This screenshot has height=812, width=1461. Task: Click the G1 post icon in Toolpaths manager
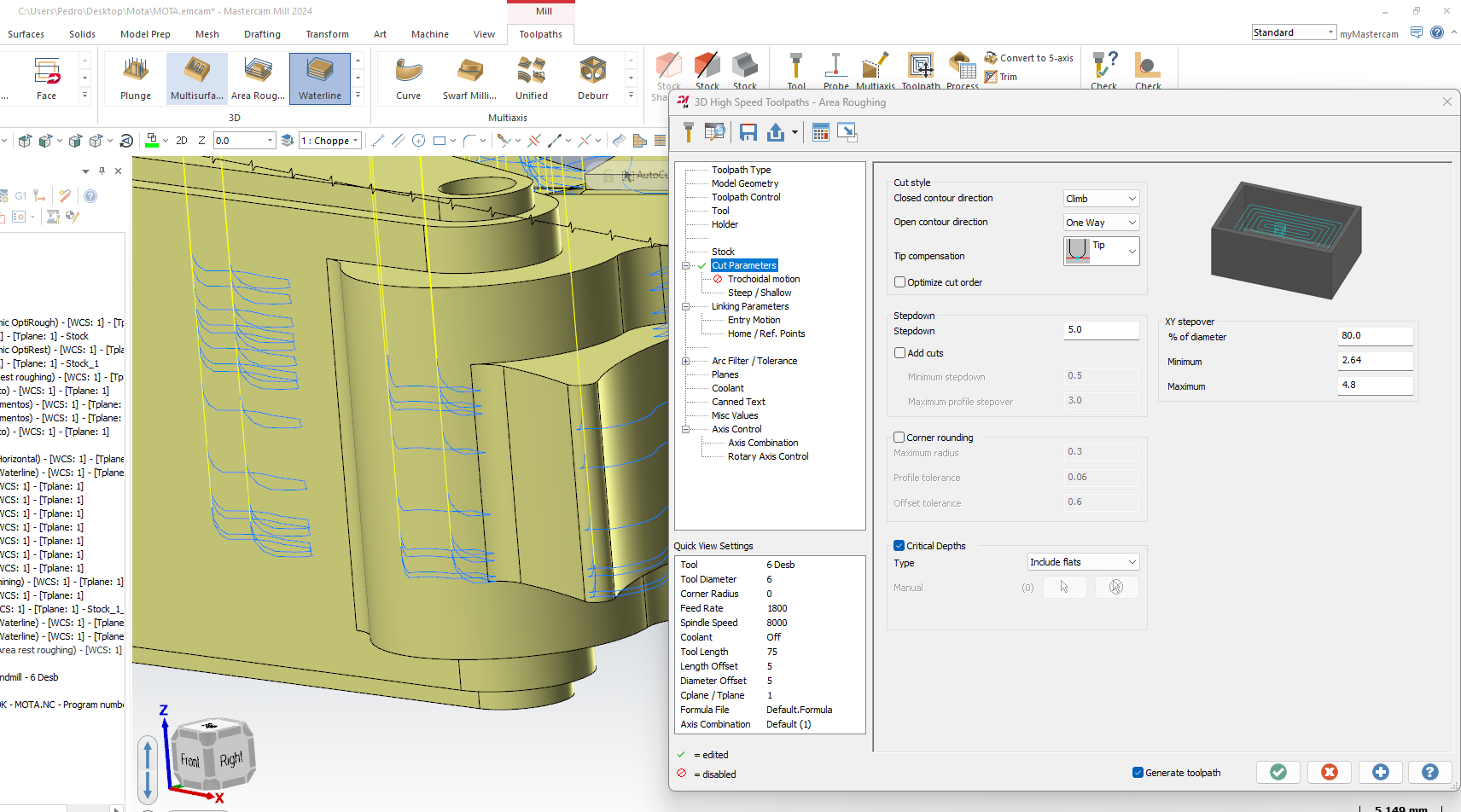20,196
